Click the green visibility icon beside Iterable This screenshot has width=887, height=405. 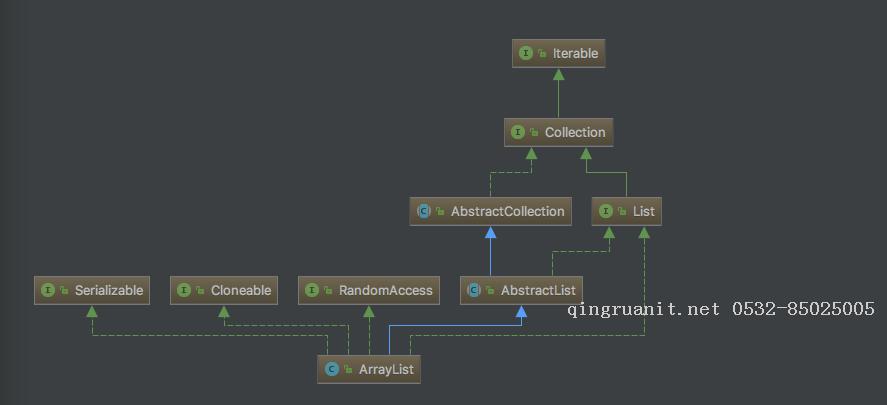(x=542, y=53)
